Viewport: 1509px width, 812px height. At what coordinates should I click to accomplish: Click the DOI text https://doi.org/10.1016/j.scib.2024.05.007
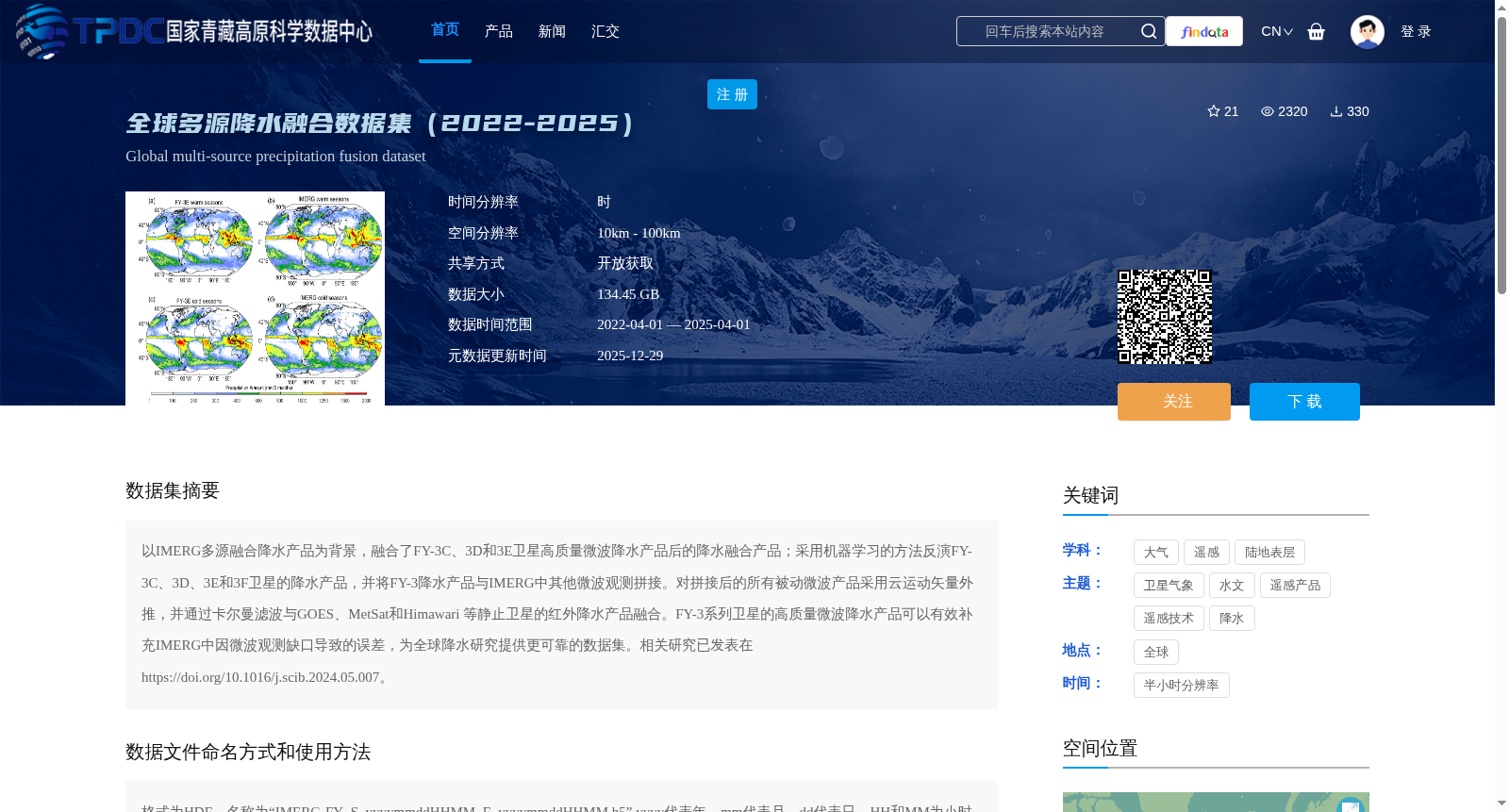coord(260,677)
